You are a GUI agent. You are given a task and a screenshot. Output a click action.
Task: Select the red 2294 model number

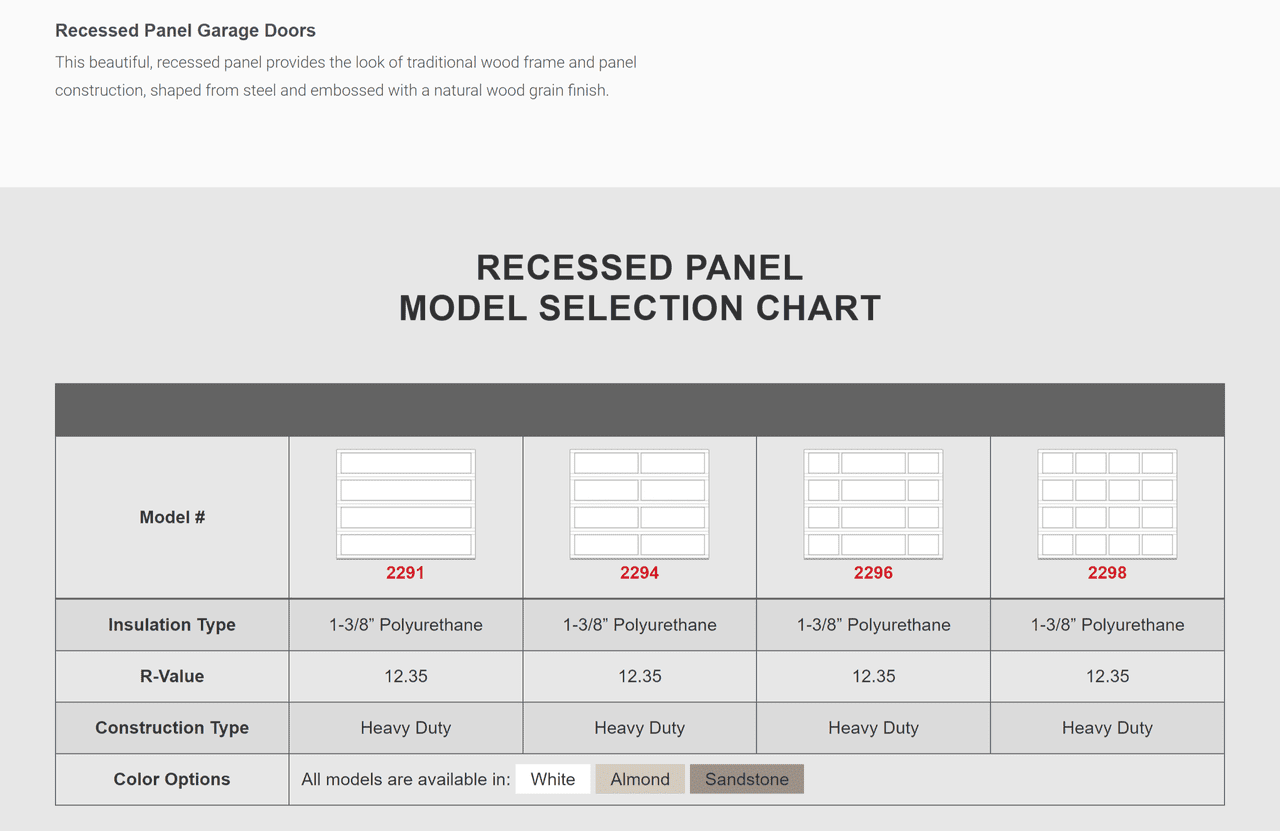(640, 573)
